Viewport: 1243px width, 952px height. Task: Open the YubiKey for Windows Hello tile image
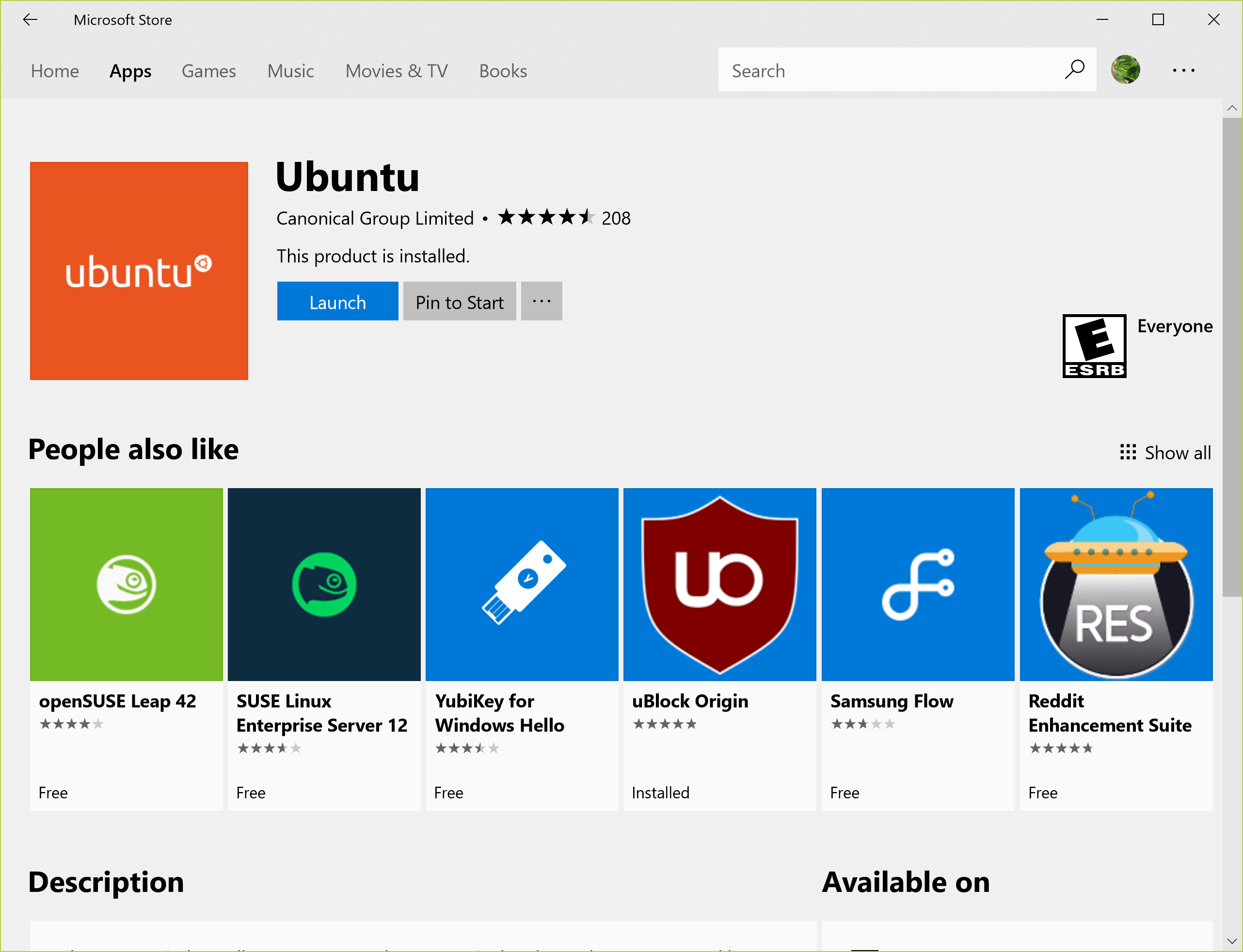point(522,584)
